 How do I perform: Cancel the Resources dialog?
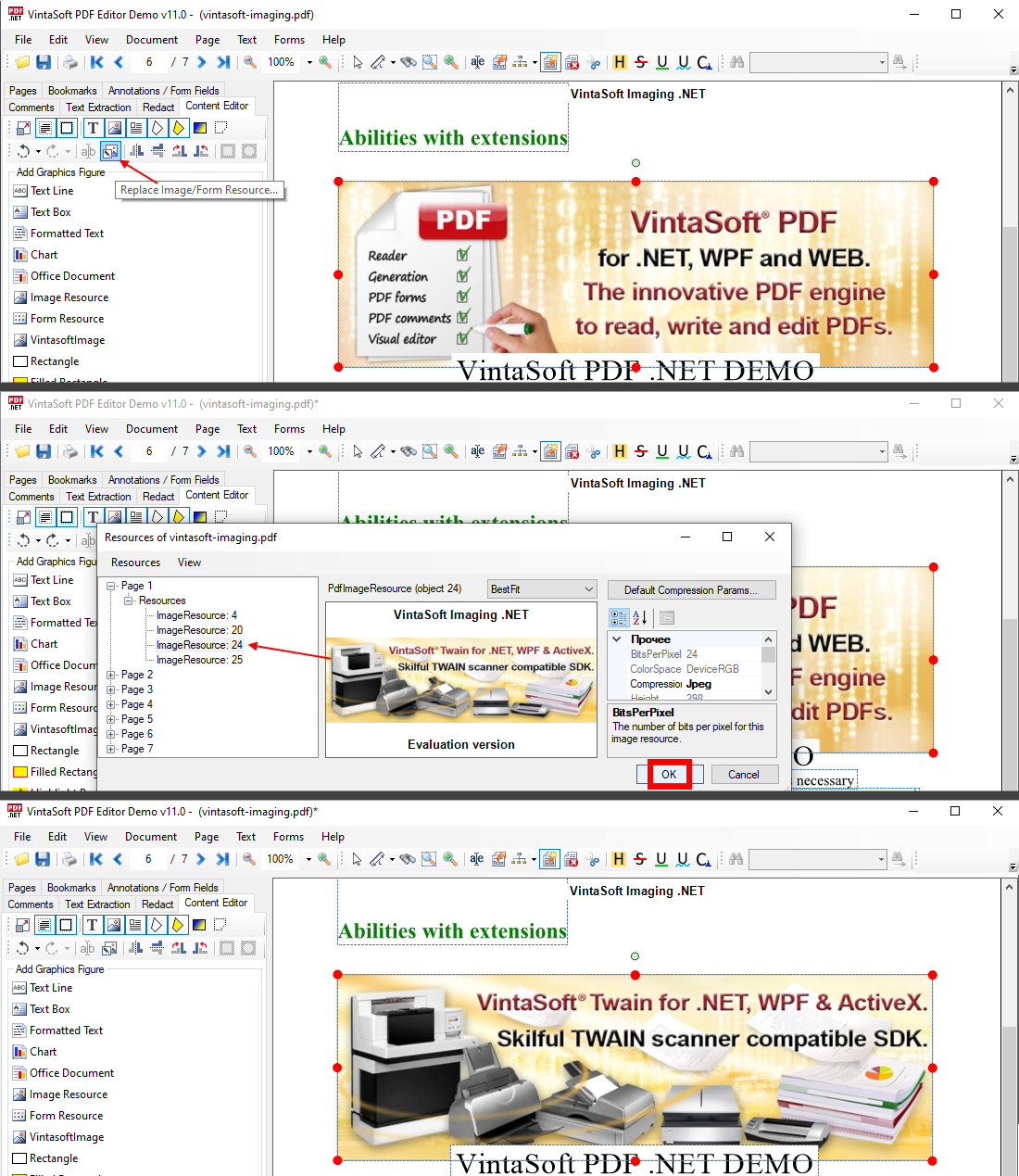pos(743,775)
